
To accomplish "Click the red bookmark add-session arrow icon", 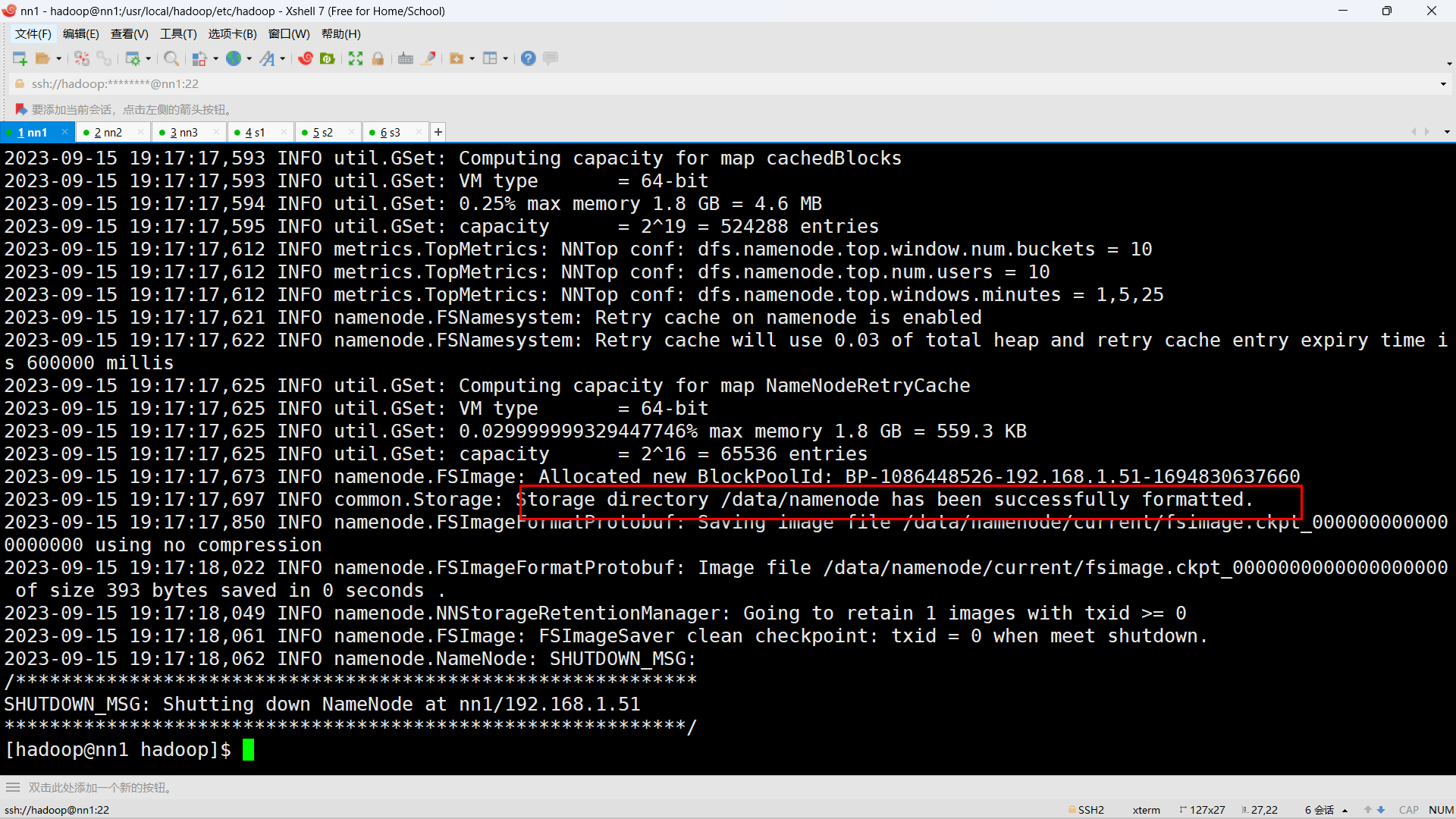I will click(x=20, y=109).
